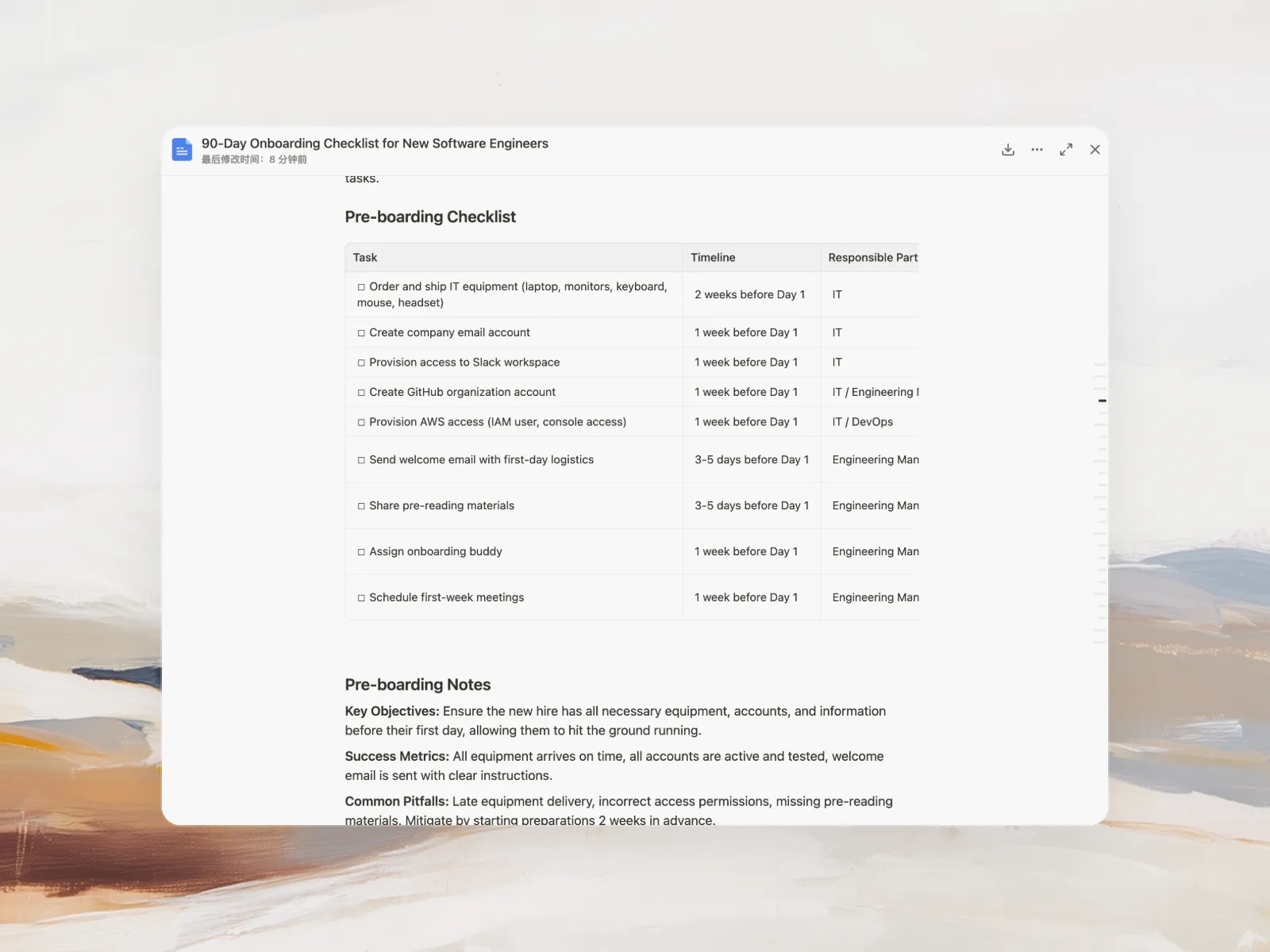1270x952 pixels.
Task: Mark 'Create GitHub organization account' checkbox
Action: (361, 393)
